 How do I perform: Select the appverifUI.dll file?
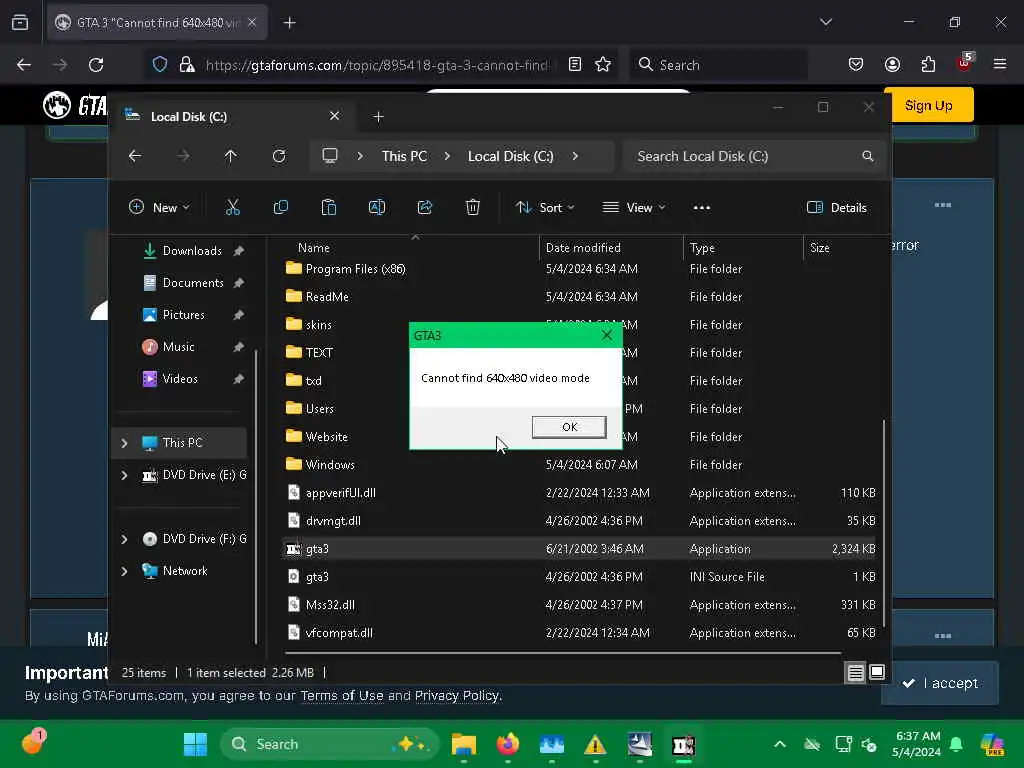pos(340,493)
